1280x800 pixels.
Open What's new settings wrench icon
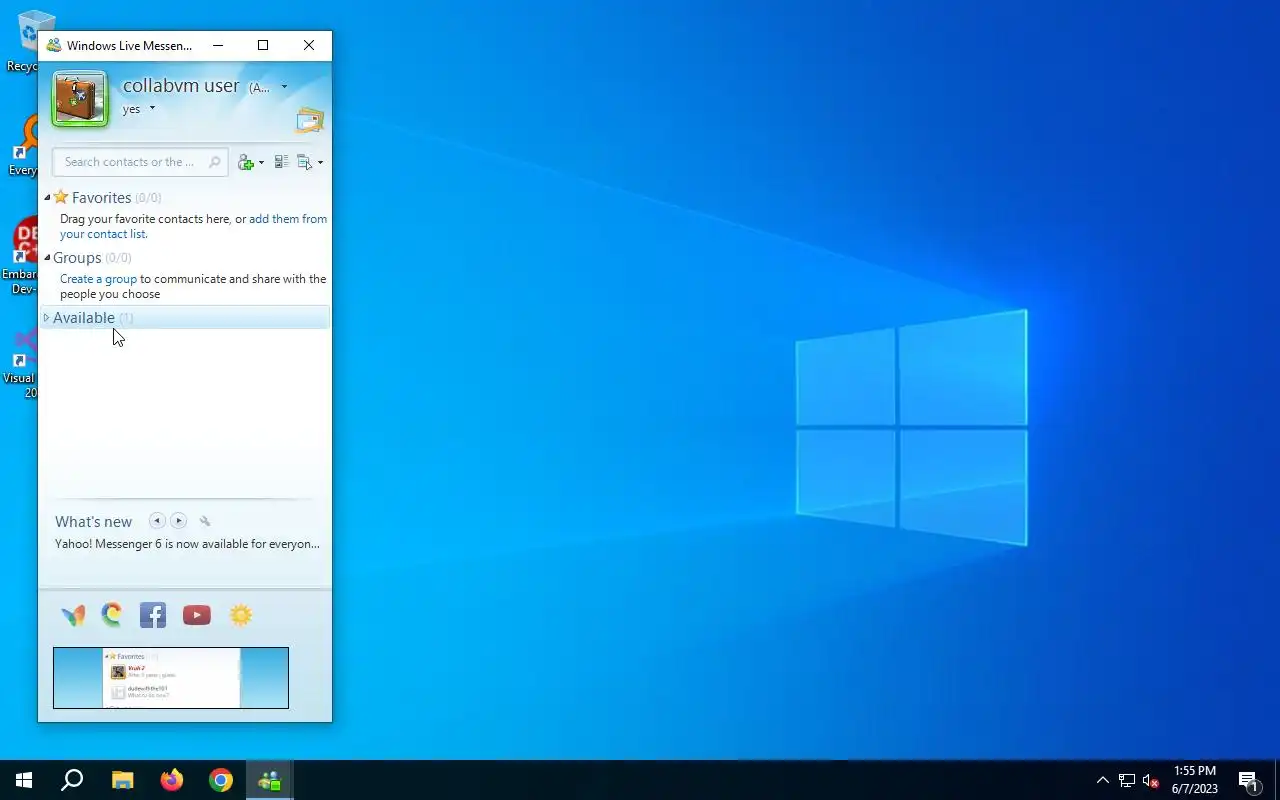[205, 521]
